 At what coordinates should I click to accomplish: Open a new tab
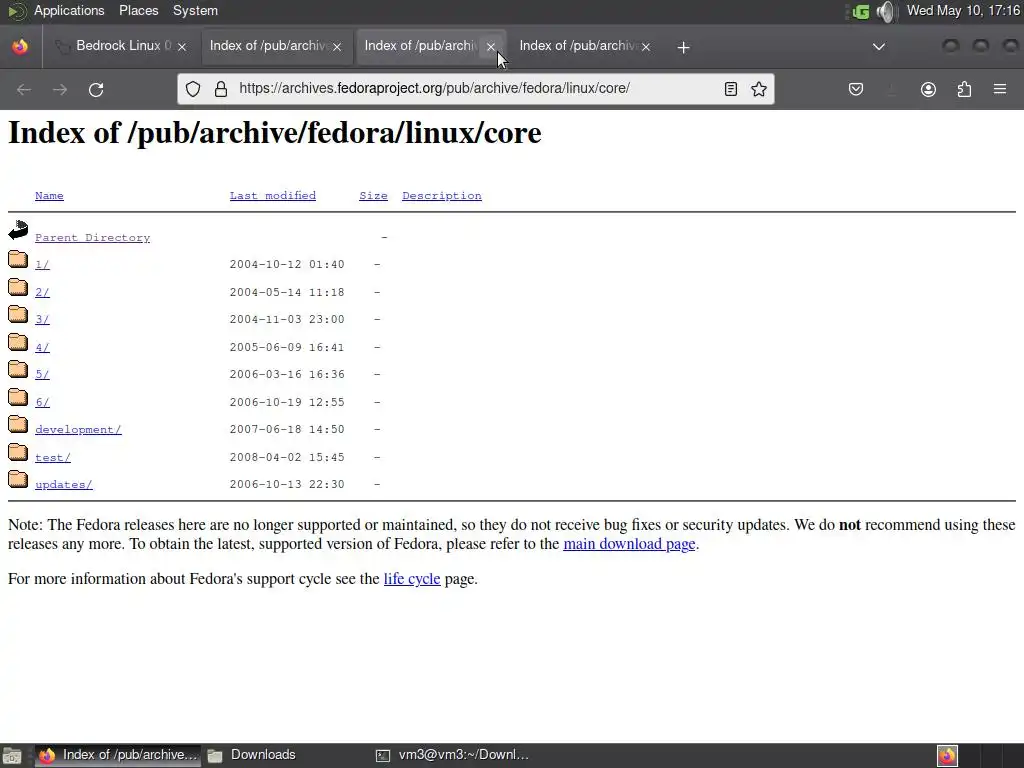pyautogui.click(x=683, y=47)
